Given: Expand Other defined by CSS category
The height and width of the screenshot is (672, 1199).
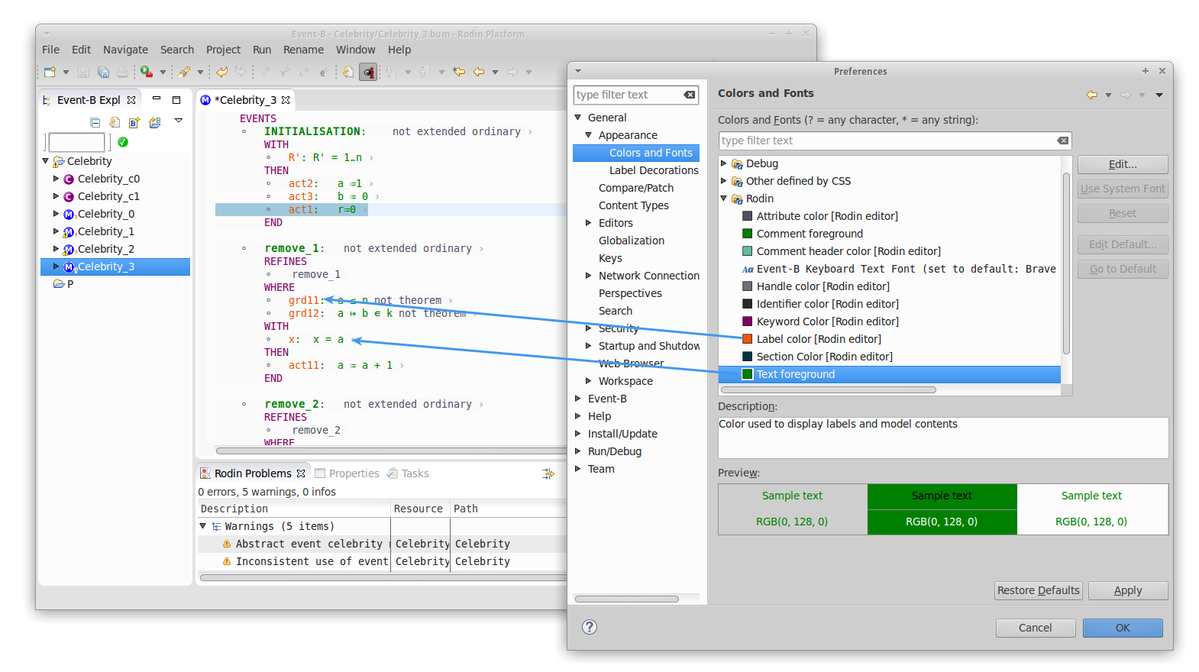Looking at the screenshot, I should coord(723,181).
